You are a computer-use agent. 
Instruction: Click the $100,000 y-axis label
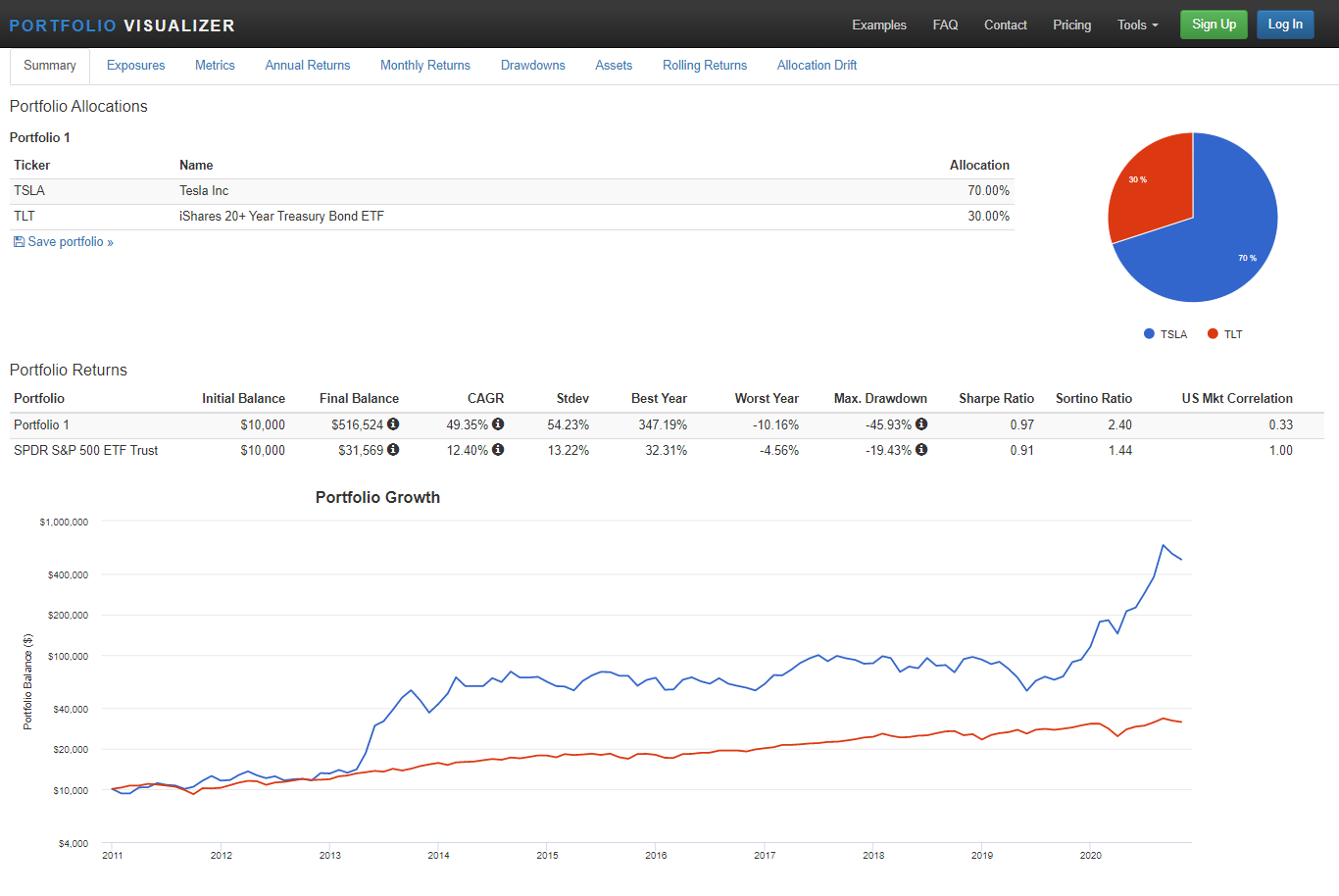pyautogui.click(x=68, y=656)
